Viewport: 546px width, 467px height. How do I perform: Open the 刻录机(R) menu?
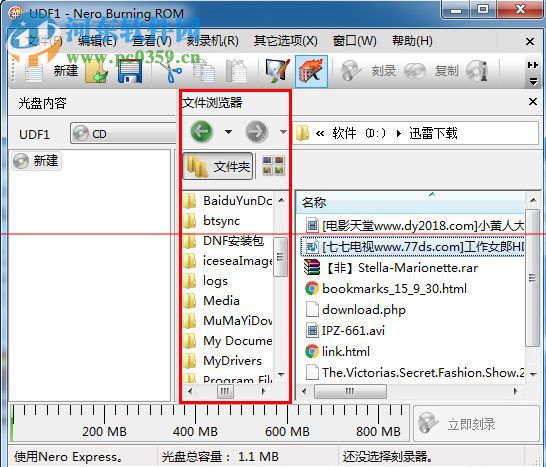pos(212,41)
